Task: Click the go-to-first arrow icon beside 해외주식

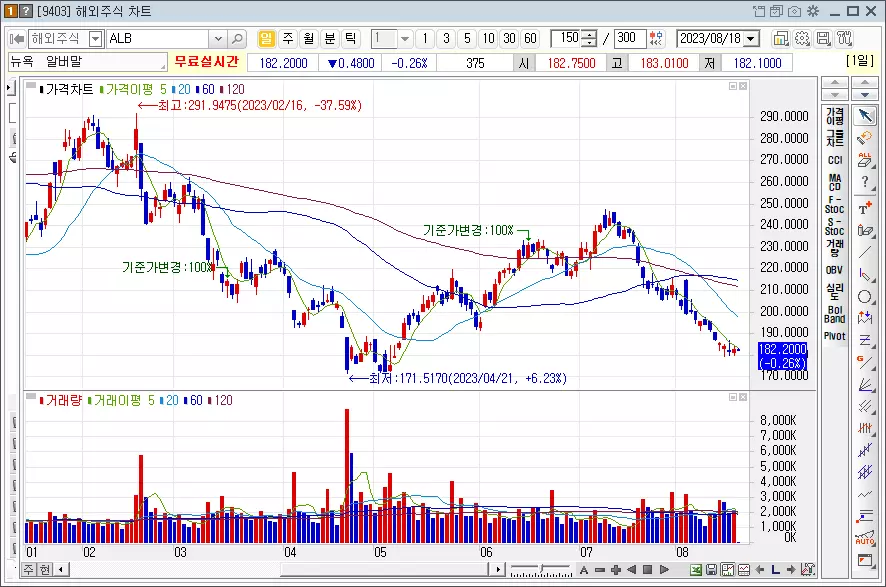Action: coord(18,39)
